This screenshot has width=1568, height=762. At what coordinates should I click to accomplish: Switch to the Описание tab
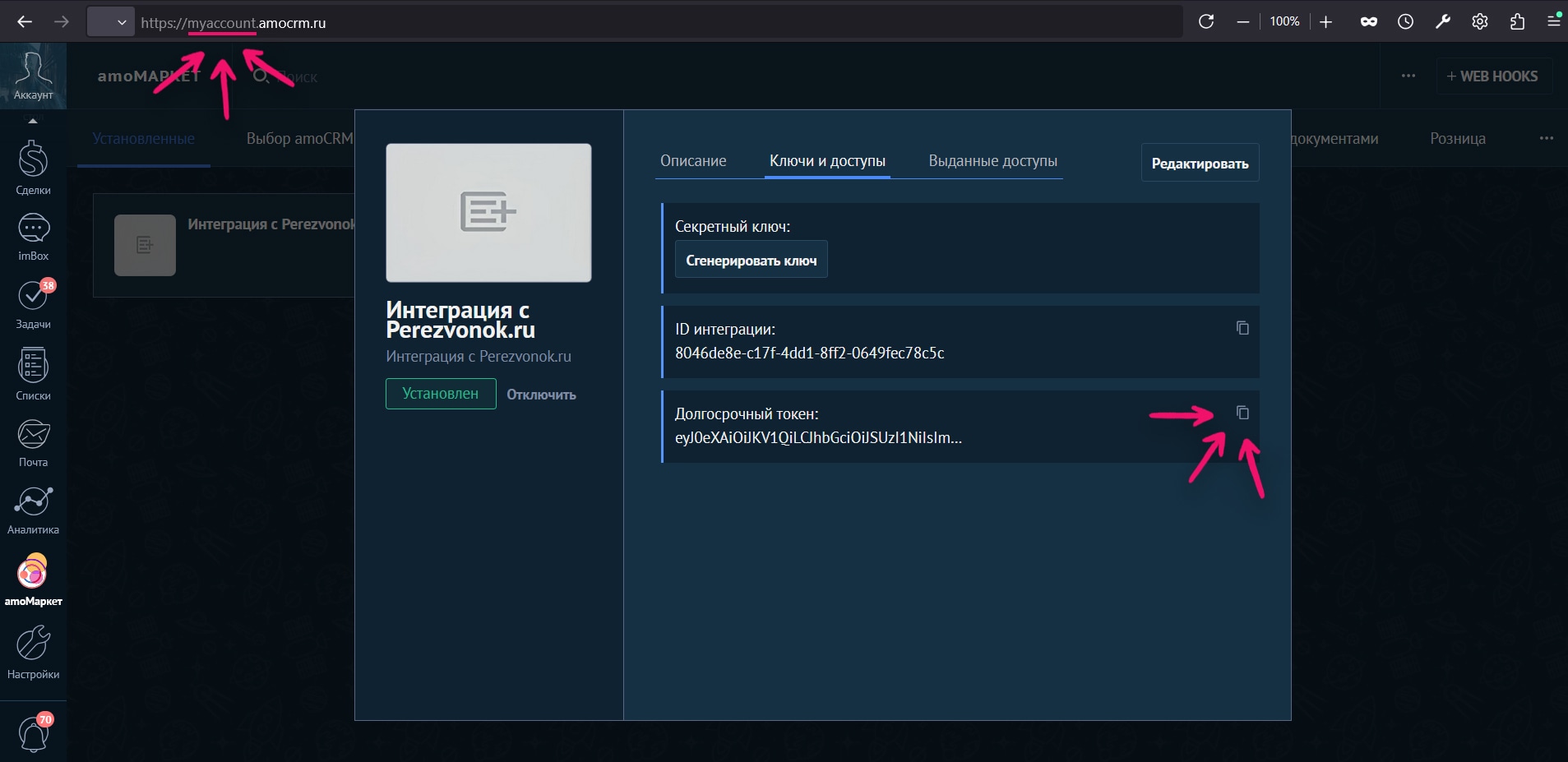coord(693,161)
